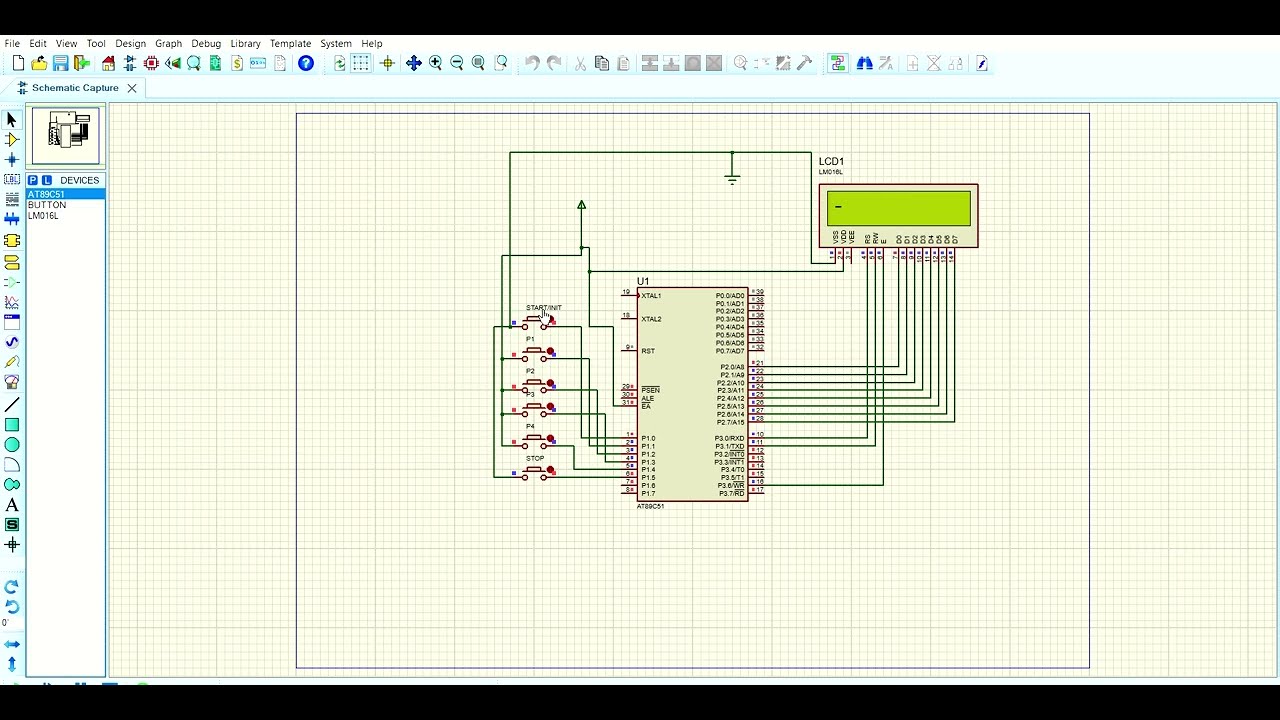The height and width of the screenshot is (720, 1280).
Task: Toggle wire autorouter icon
Action: (838, 63)
